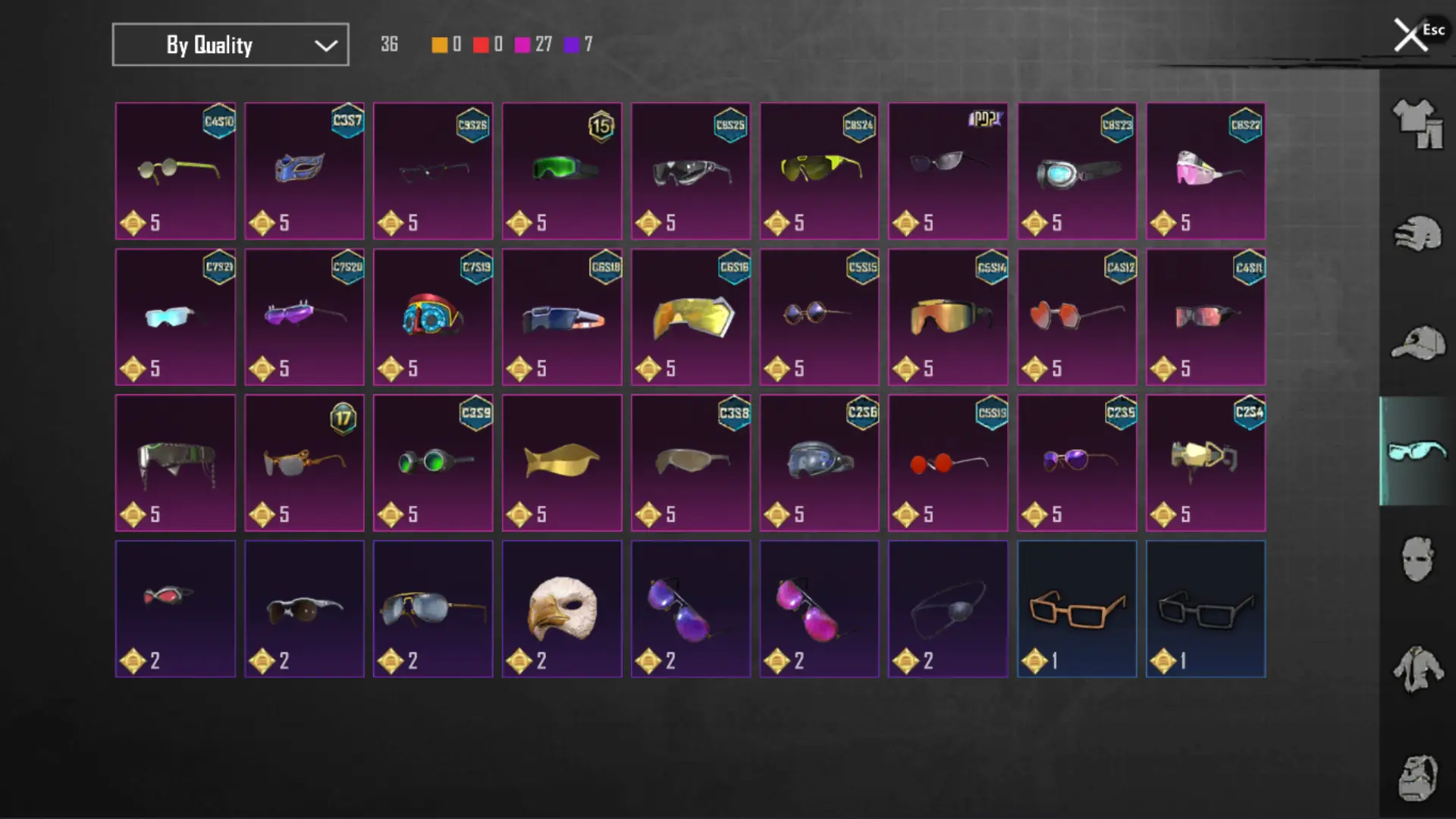Select the cap headwear category icon

click(1417, 343)
